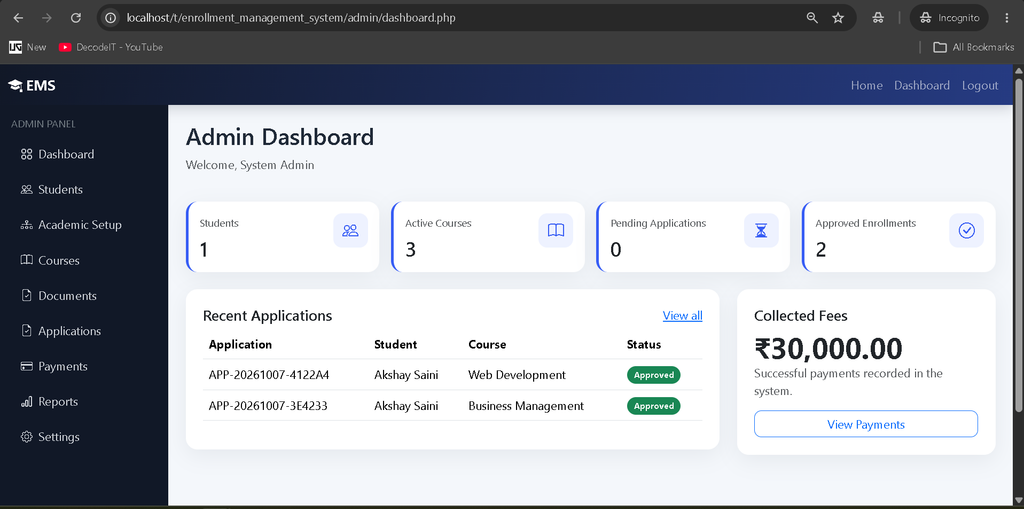Click the Dashboard grid icon in sidebar
1024x509 pixels.
click(x=26, y=154)
